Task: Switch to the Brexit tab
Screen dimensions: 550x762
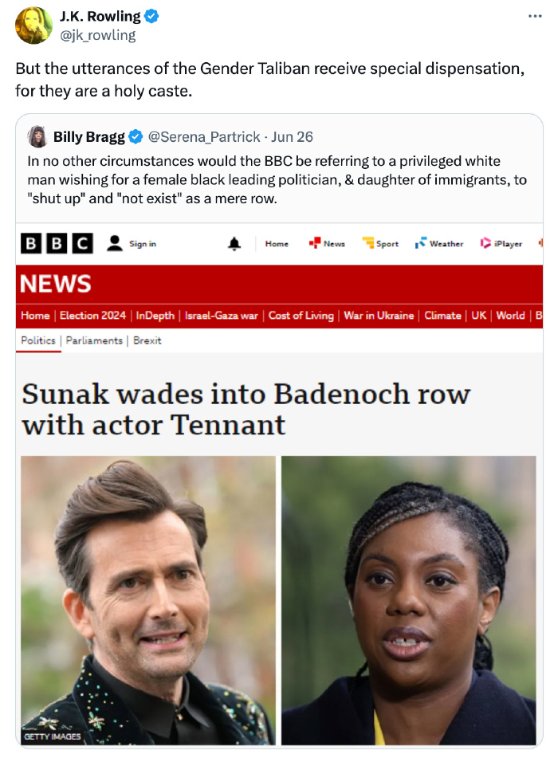Action: (147, 340)
